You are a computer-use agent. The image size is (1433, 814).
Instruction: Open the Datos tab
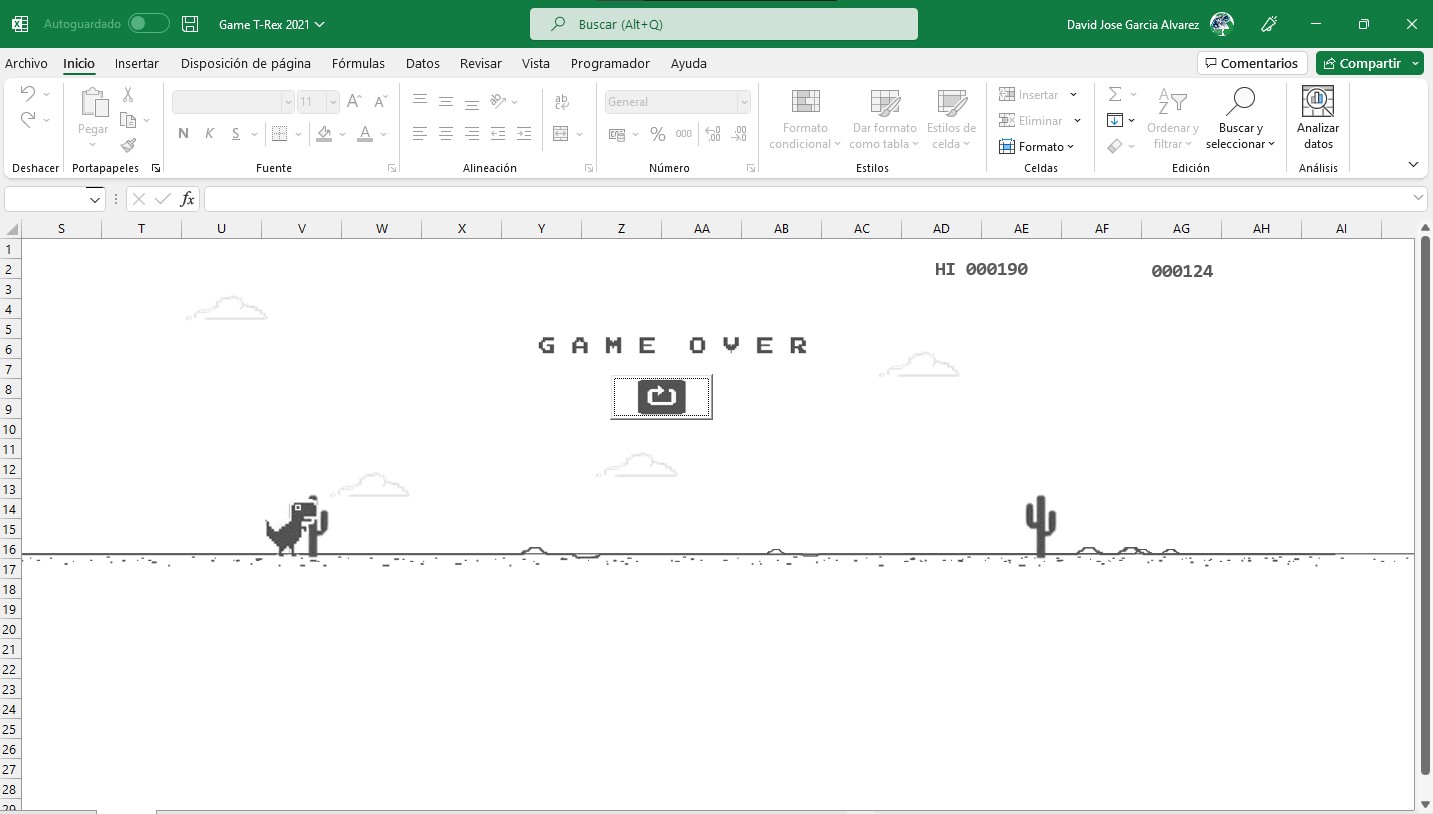pyautogui.click(x=423, y=63)
